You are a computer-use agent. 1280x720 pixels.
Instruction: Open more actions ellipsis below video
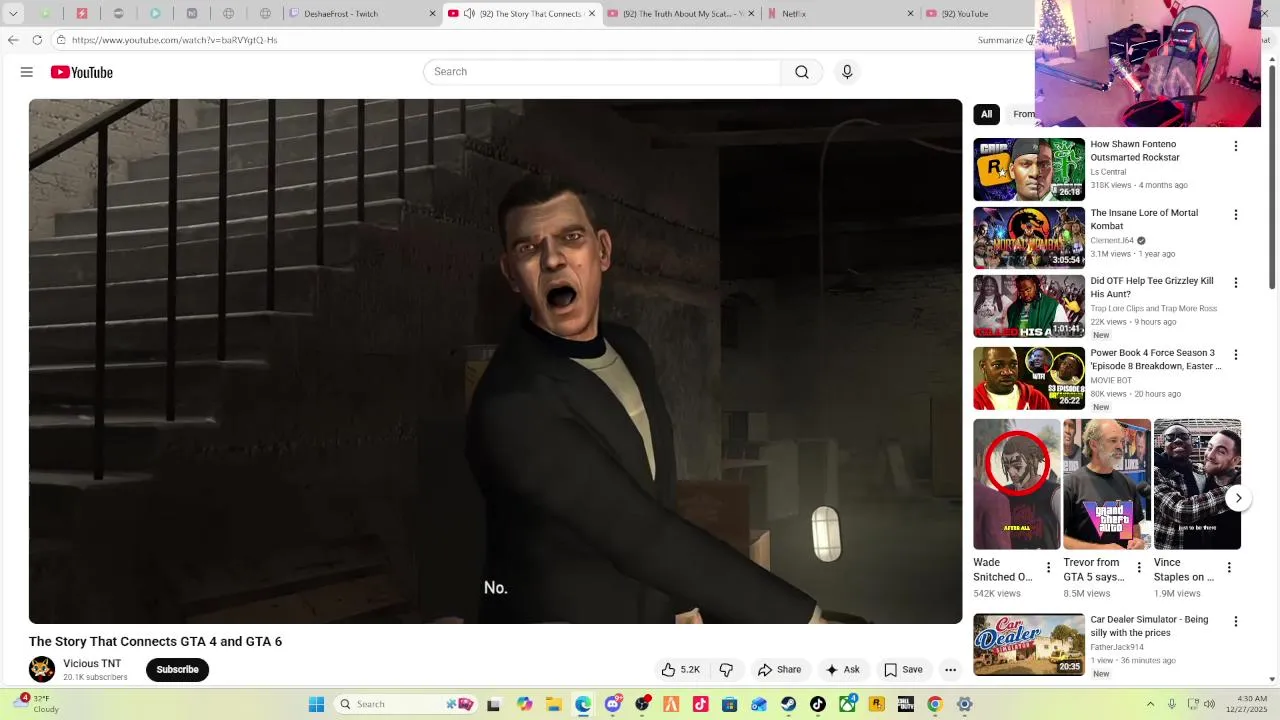coord(951,670)
